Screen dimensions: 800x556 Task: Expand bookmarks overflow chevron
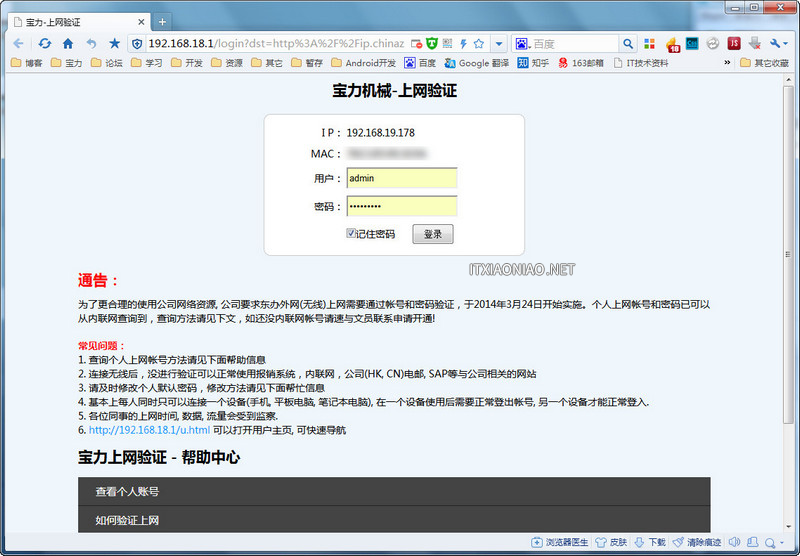coord(727,63)
